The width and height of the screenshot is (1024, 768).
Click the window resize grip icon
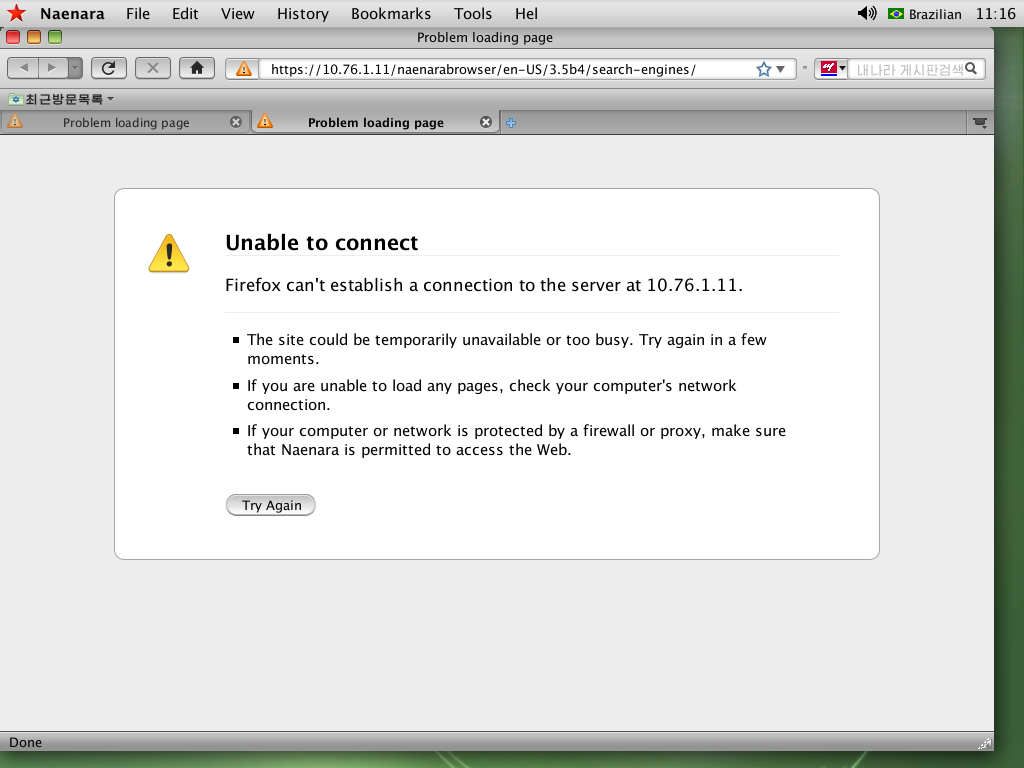pyautogui.click(x=985, y=743)
